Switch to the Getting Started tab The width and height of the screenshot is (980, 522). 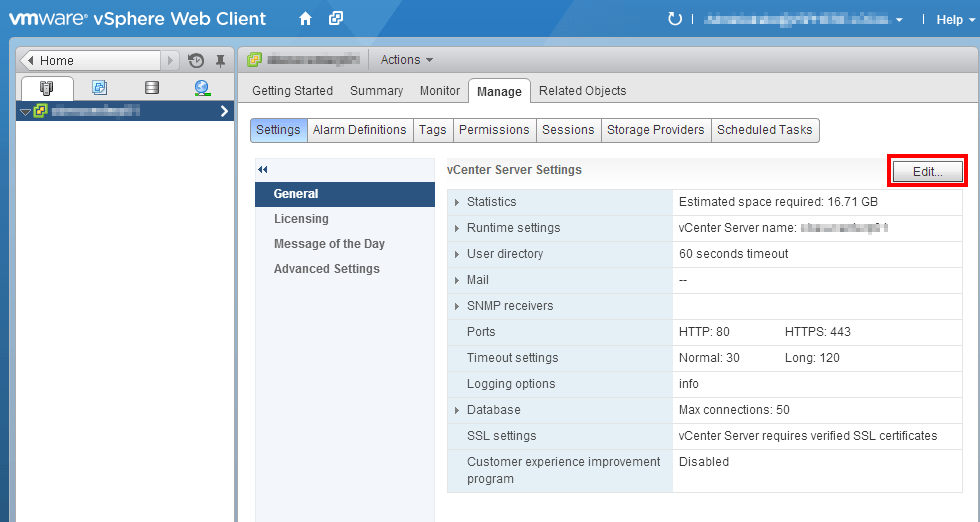point(292,91)
